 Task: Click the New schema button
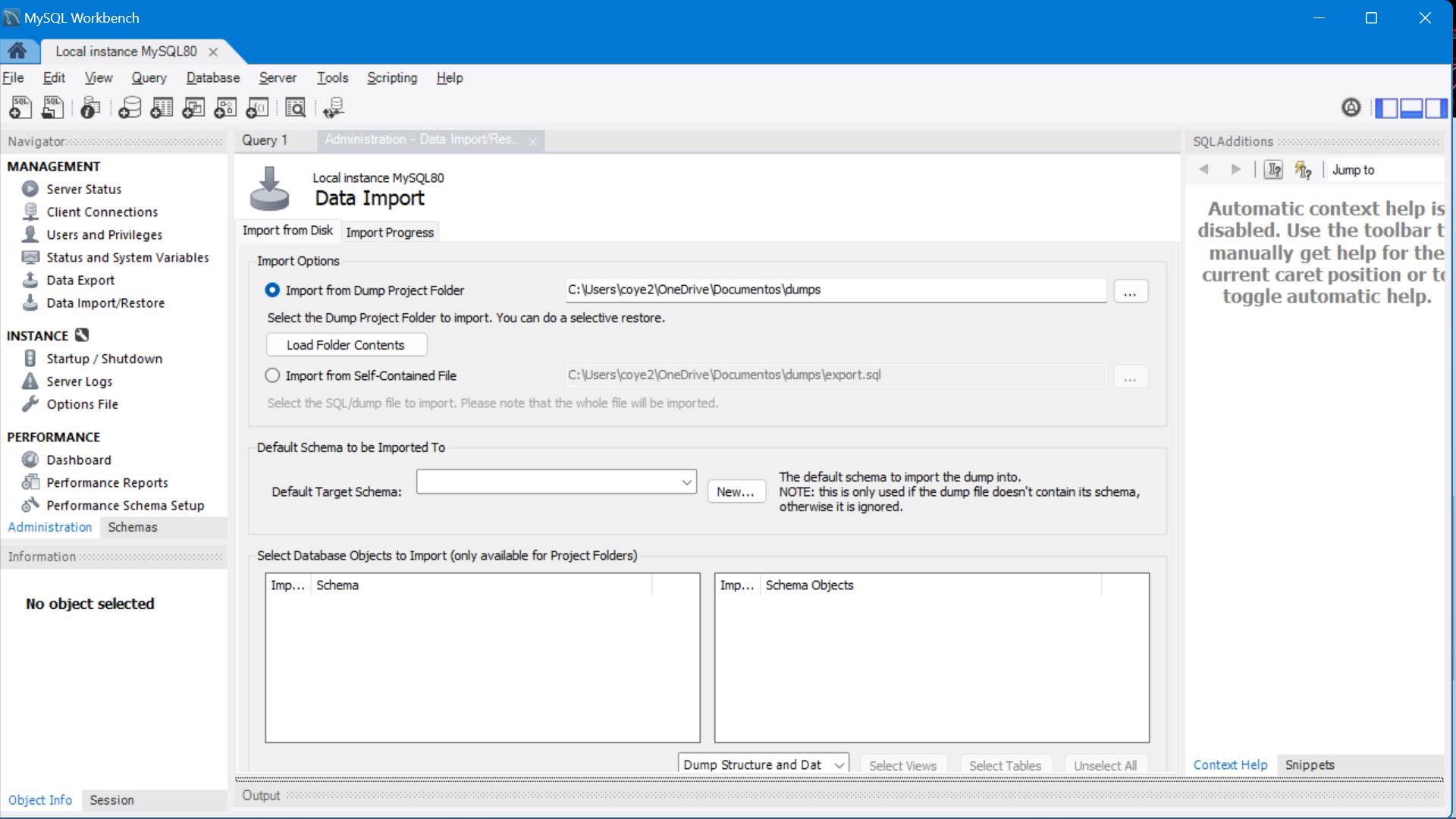[x=735, y=491]
